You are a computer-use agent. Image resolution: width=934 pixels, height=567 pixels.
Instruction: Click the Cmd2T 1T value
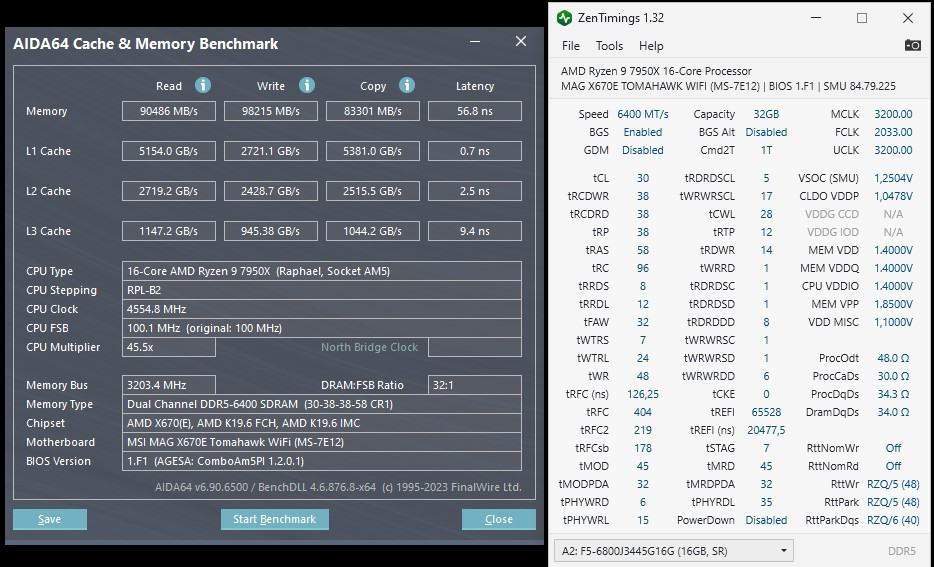click(766, 150)
